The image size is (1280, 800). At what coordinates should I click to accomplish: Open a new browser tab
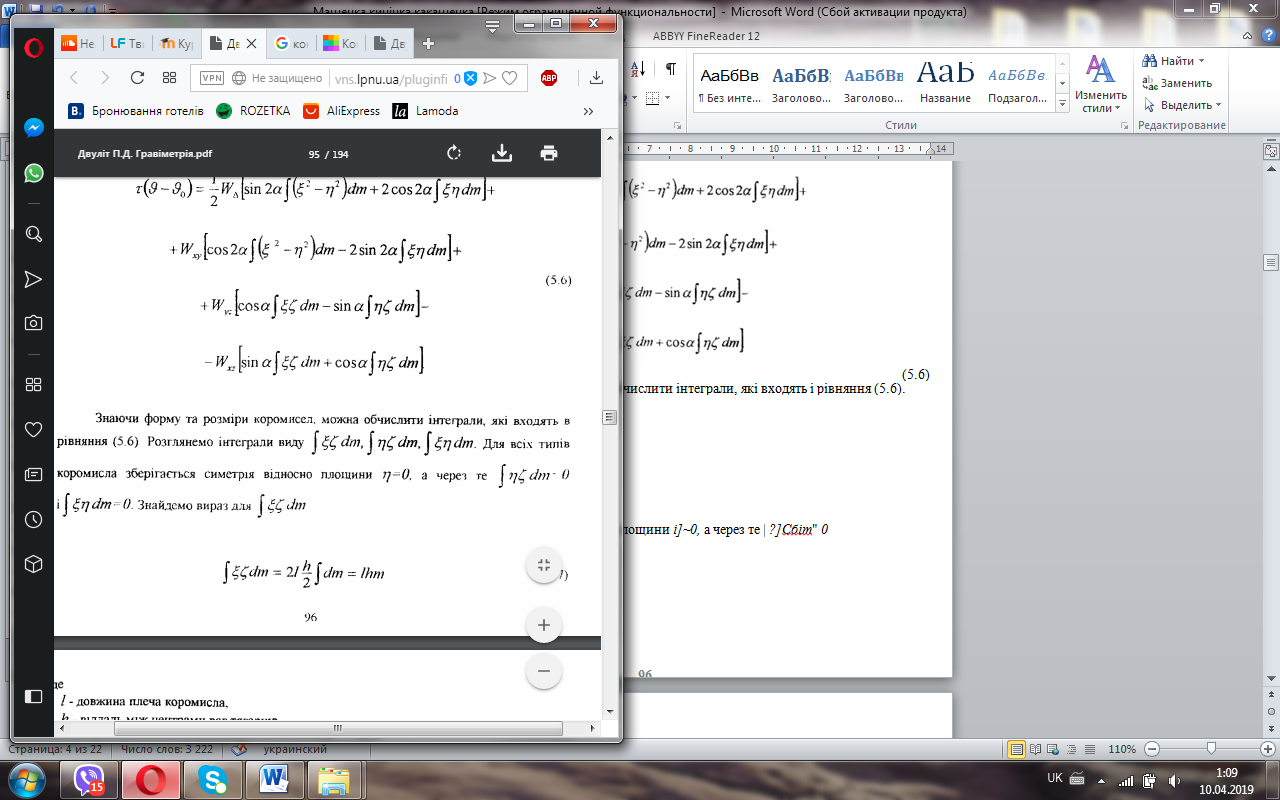(428, 44)
